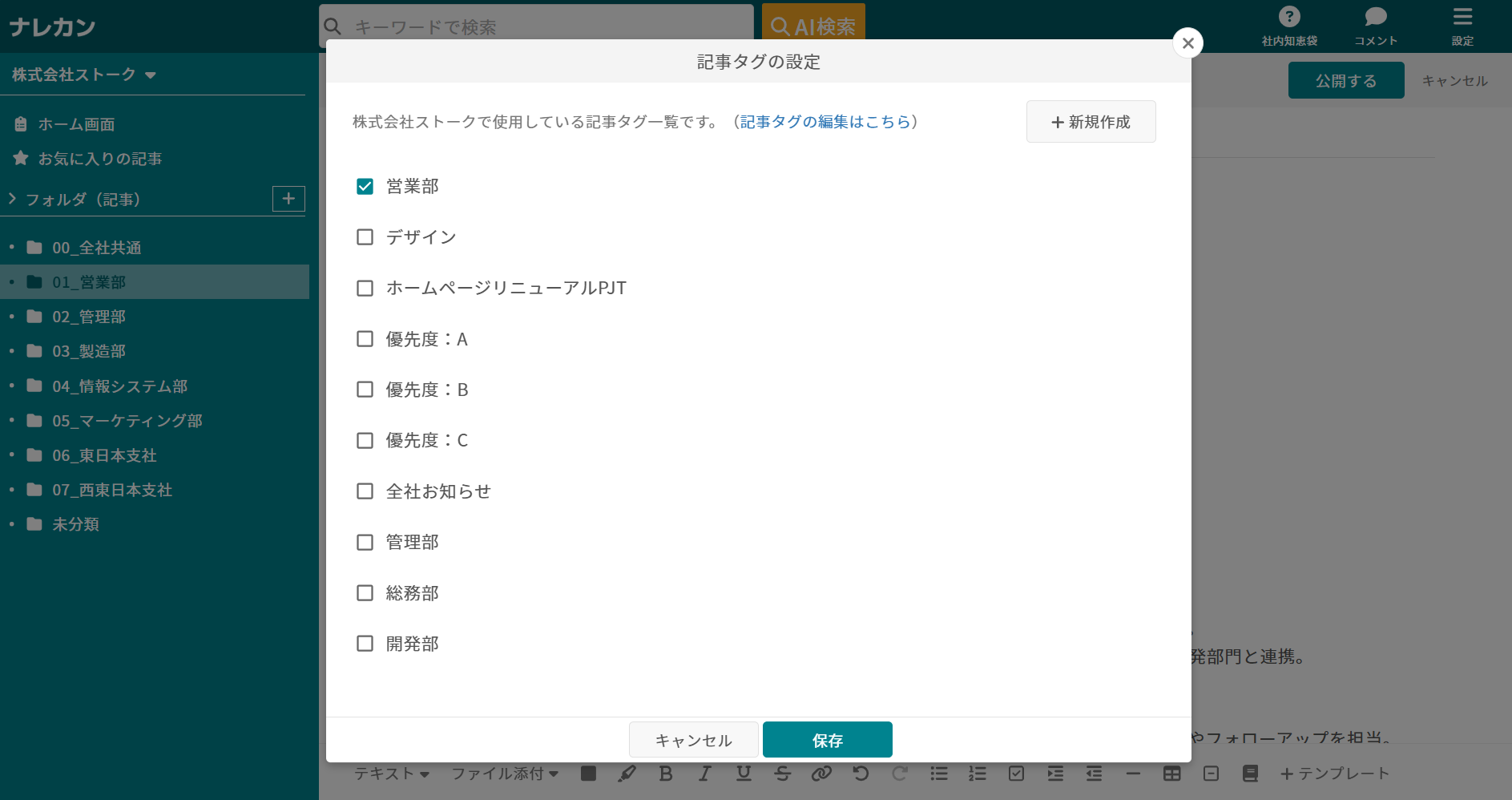Open the 設定 settings menu
The width and height of the screenshot is (1512, 800).
pyautogui.click(x=1462, y=24)
